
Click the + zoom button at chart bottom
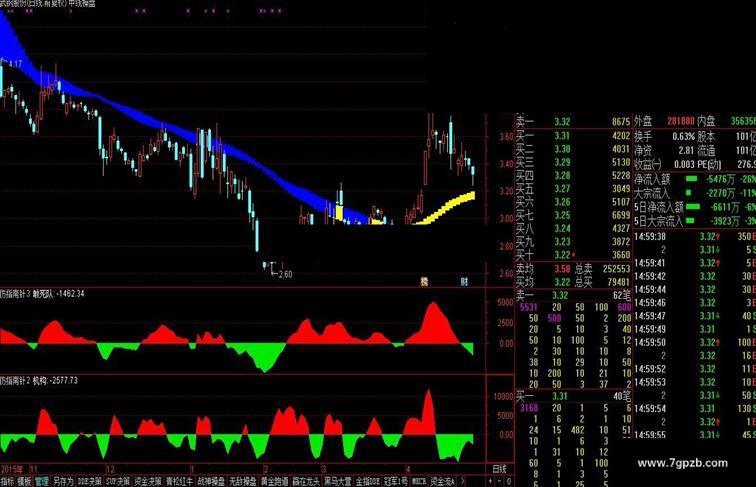490,481
